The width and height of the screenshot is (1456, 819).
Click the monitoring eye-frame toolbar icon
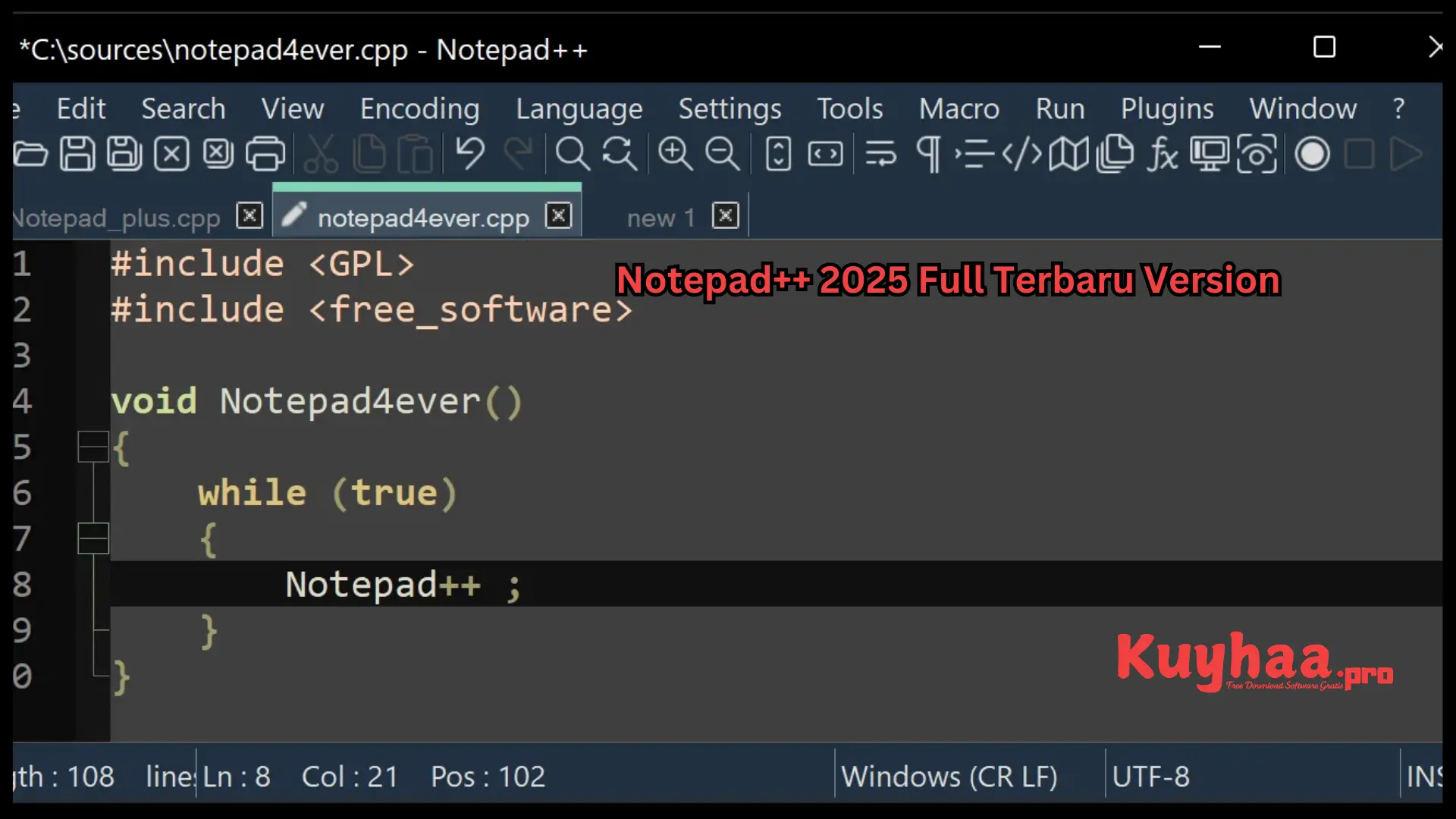point(1257,154)
